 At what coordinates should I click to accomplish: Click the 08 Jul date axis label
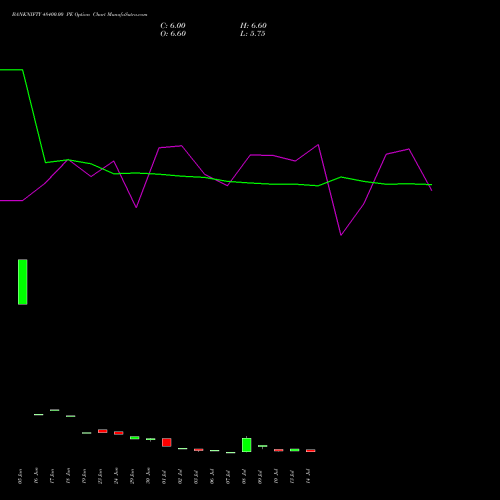244,477
